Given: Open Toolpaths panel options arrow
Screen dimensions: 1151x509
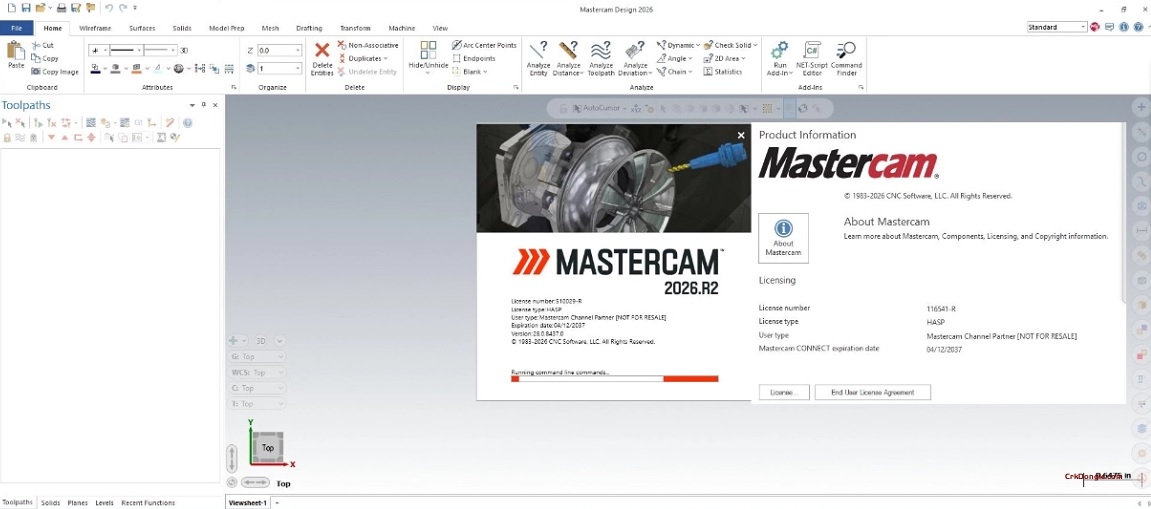Looking at the screenshot, I should 192,105.
